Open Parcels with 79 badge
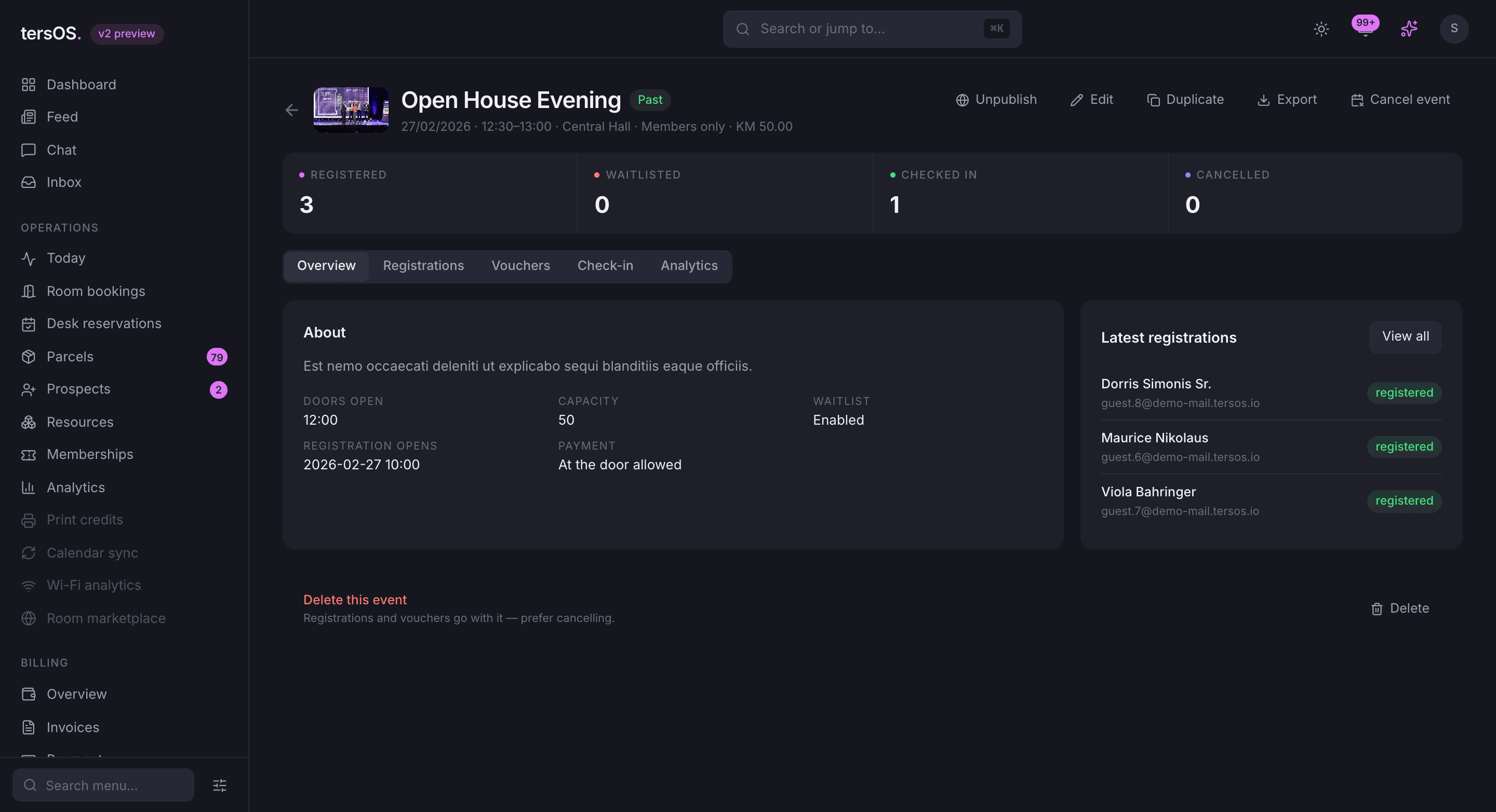The image size is (1496, 812). click(124, 357)
